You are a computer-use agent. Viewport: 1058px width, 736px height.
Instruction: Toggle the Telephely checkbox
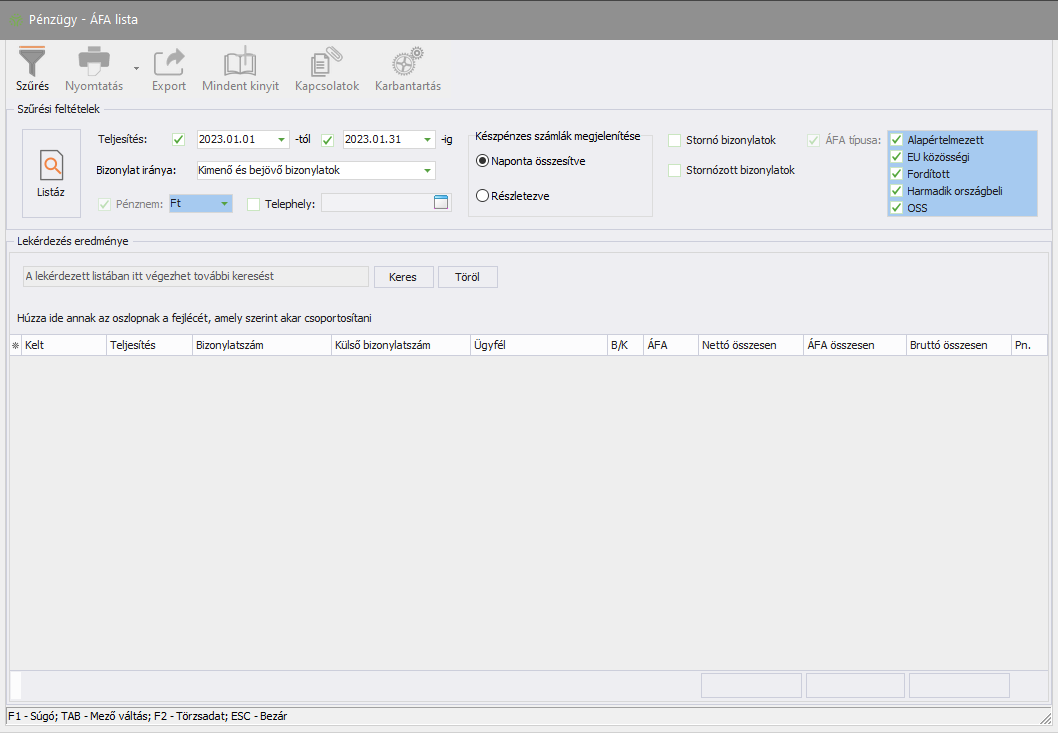pyautogui.click(x=253, y=204)
